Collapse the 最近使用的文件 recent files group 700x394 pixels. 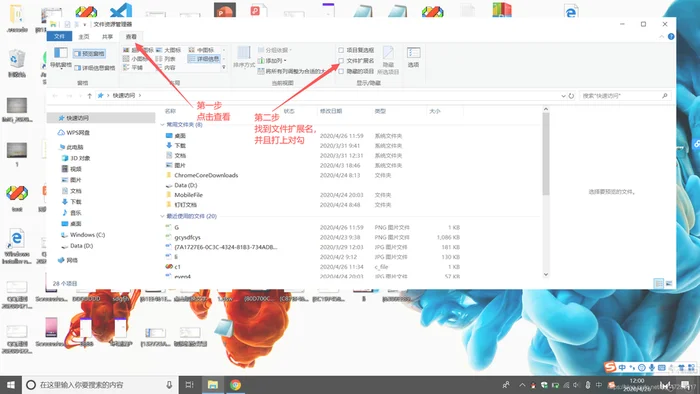162,216
